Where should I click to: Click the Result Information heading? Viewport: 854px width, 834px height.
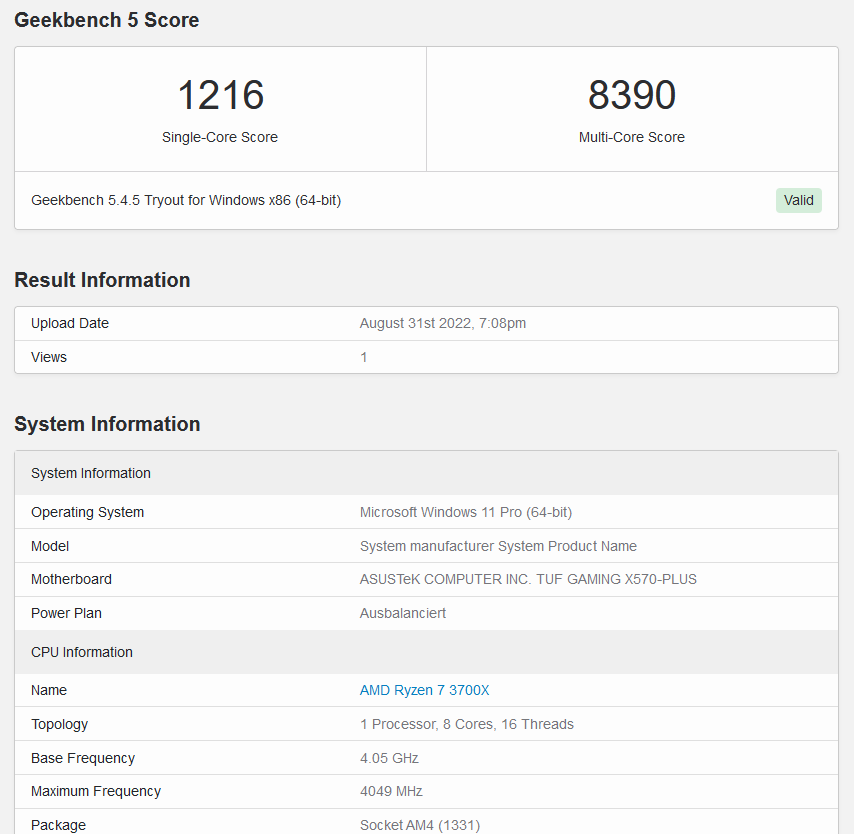pos(102,280)
